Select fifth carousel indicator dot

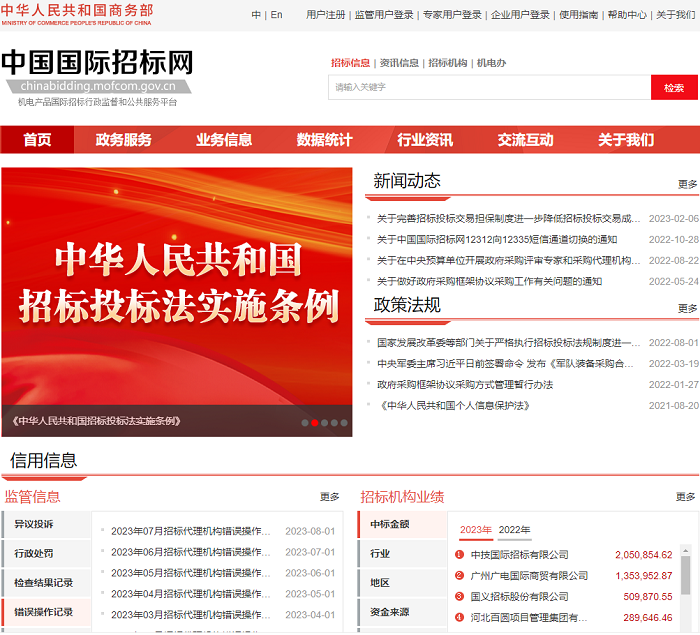(344, 423)
